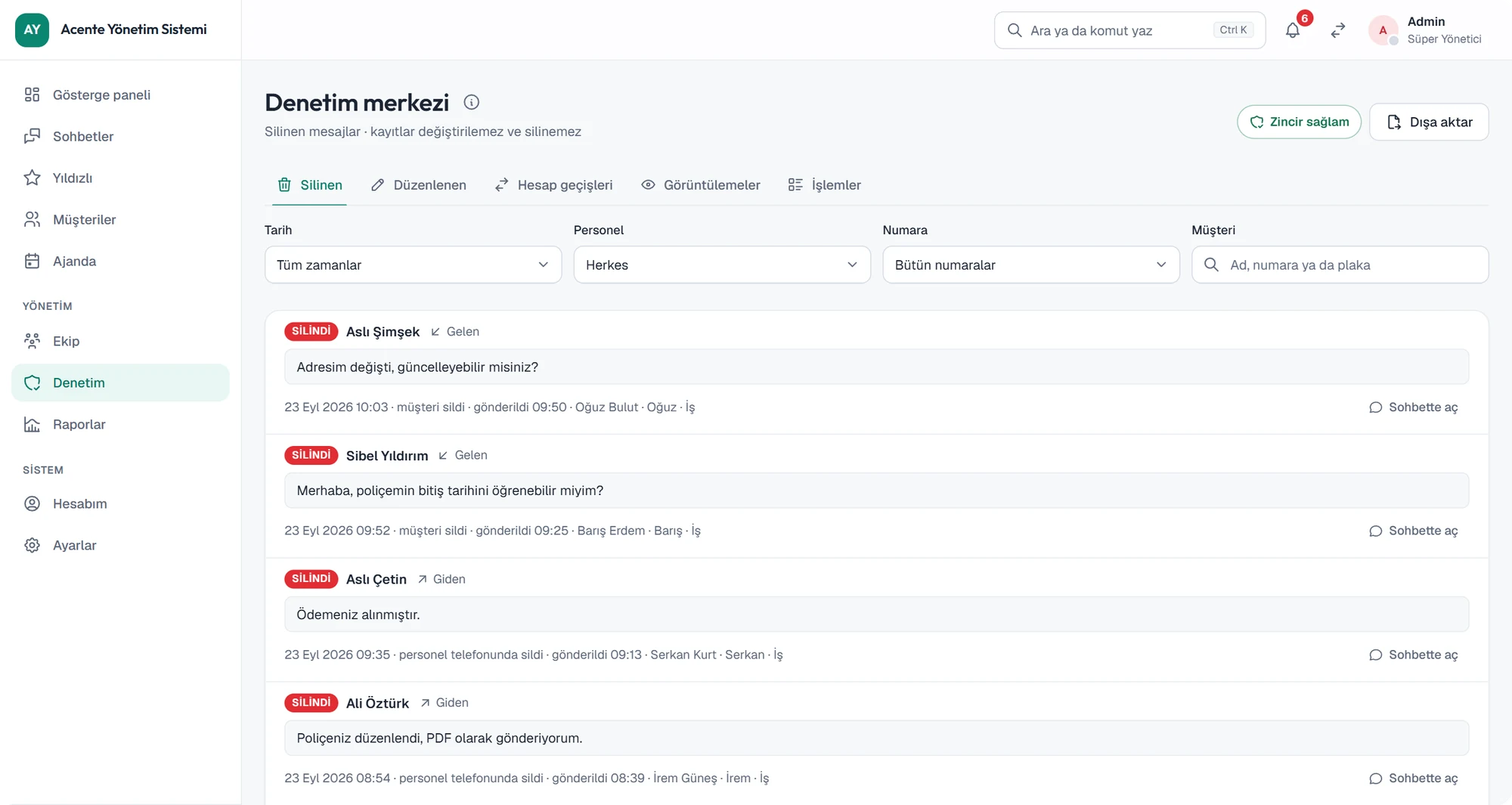Click message 'Adresim değişti, güncelleyebilir misiniz?'
Viewport: 1512px width, 805px height.
click(x=877, y=367)
